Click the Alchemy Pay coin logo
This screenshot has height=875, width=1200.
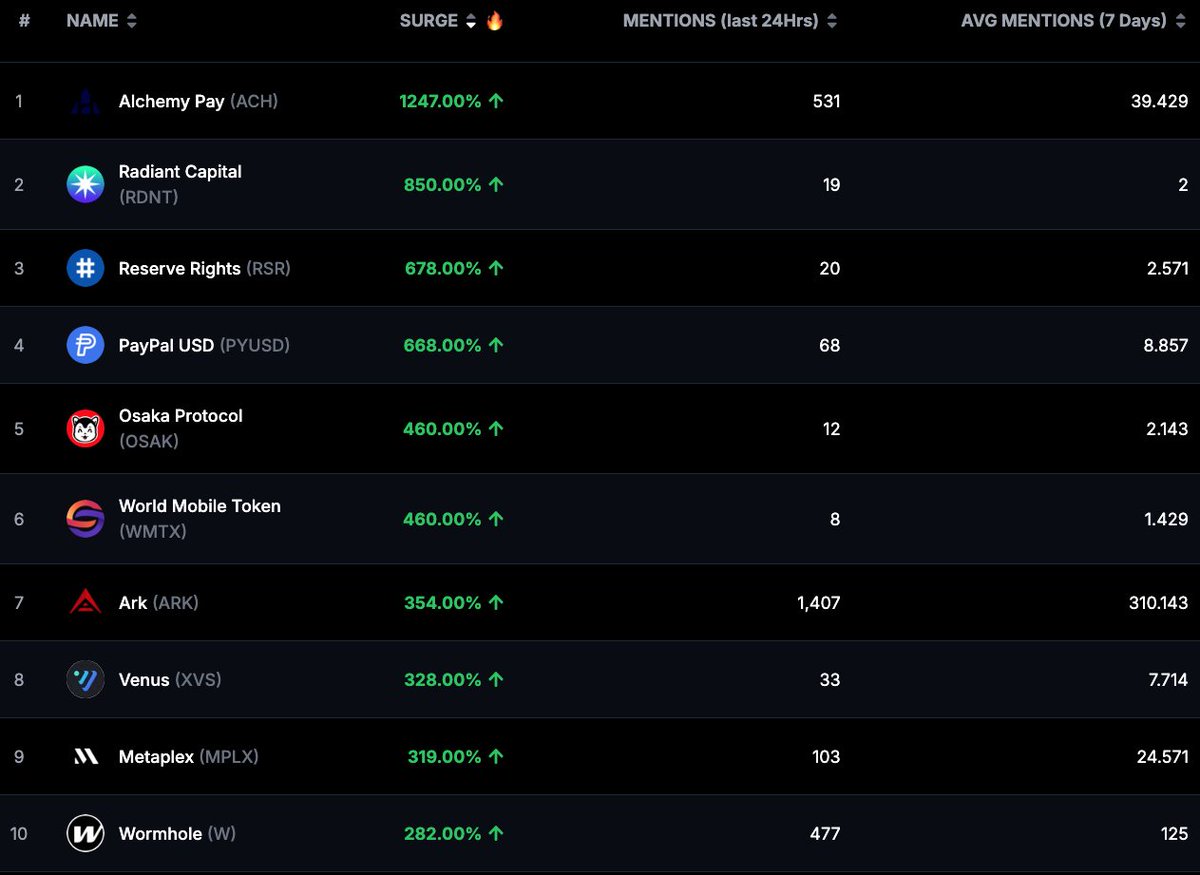coord(85,101)
